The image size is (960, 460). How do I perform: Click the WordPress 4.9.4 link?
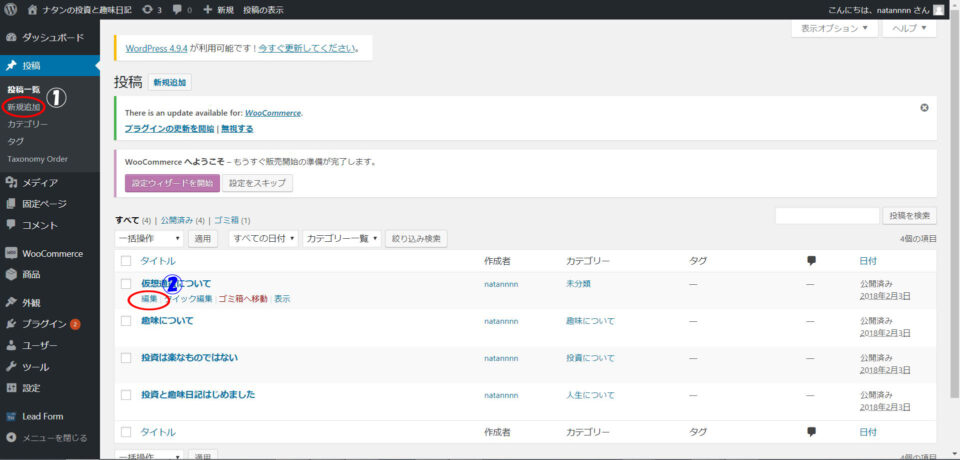pyautogui.click(x=156, y=48)
